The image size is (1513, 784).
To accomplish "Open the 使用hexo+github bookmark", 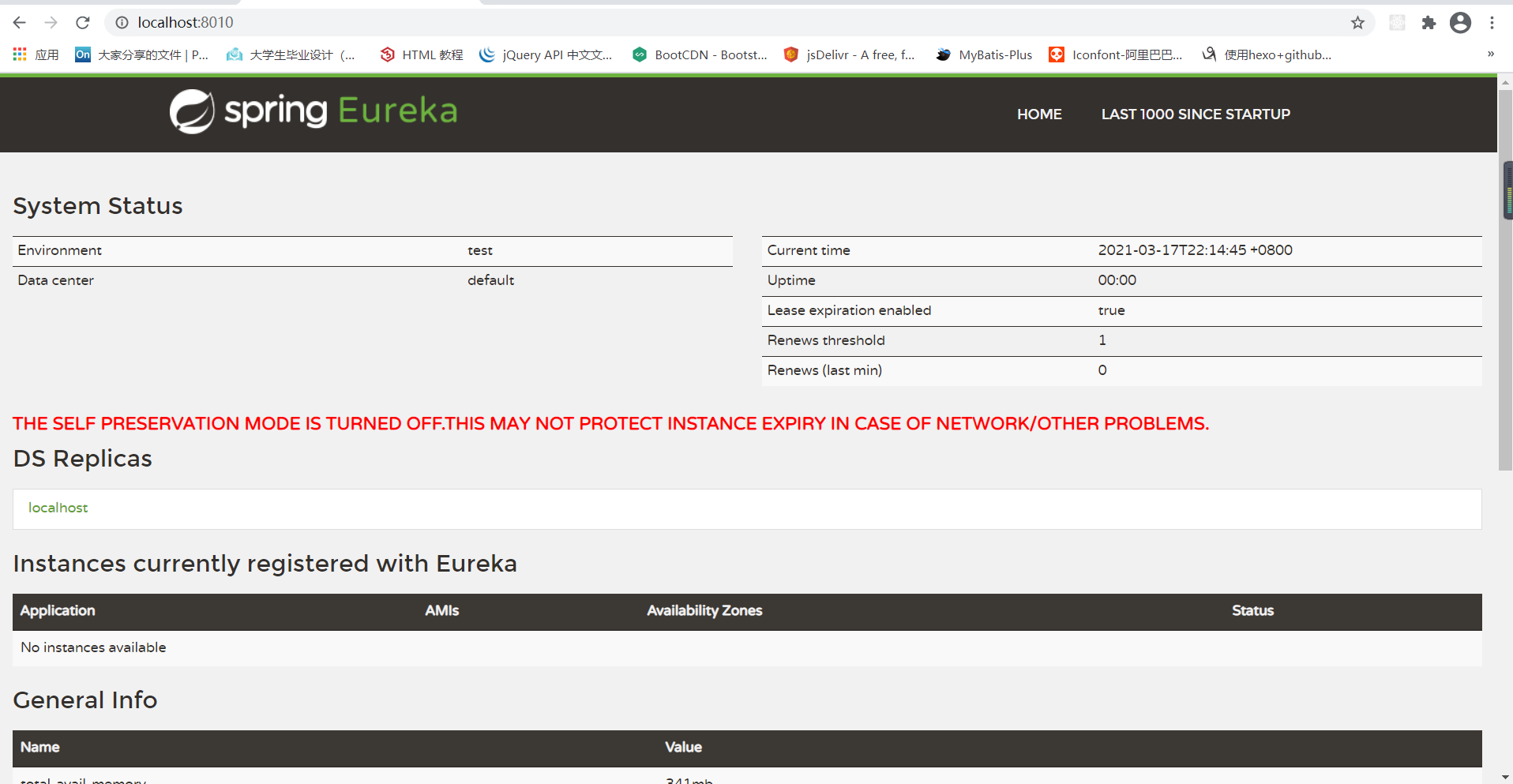I will (1267, 54).
